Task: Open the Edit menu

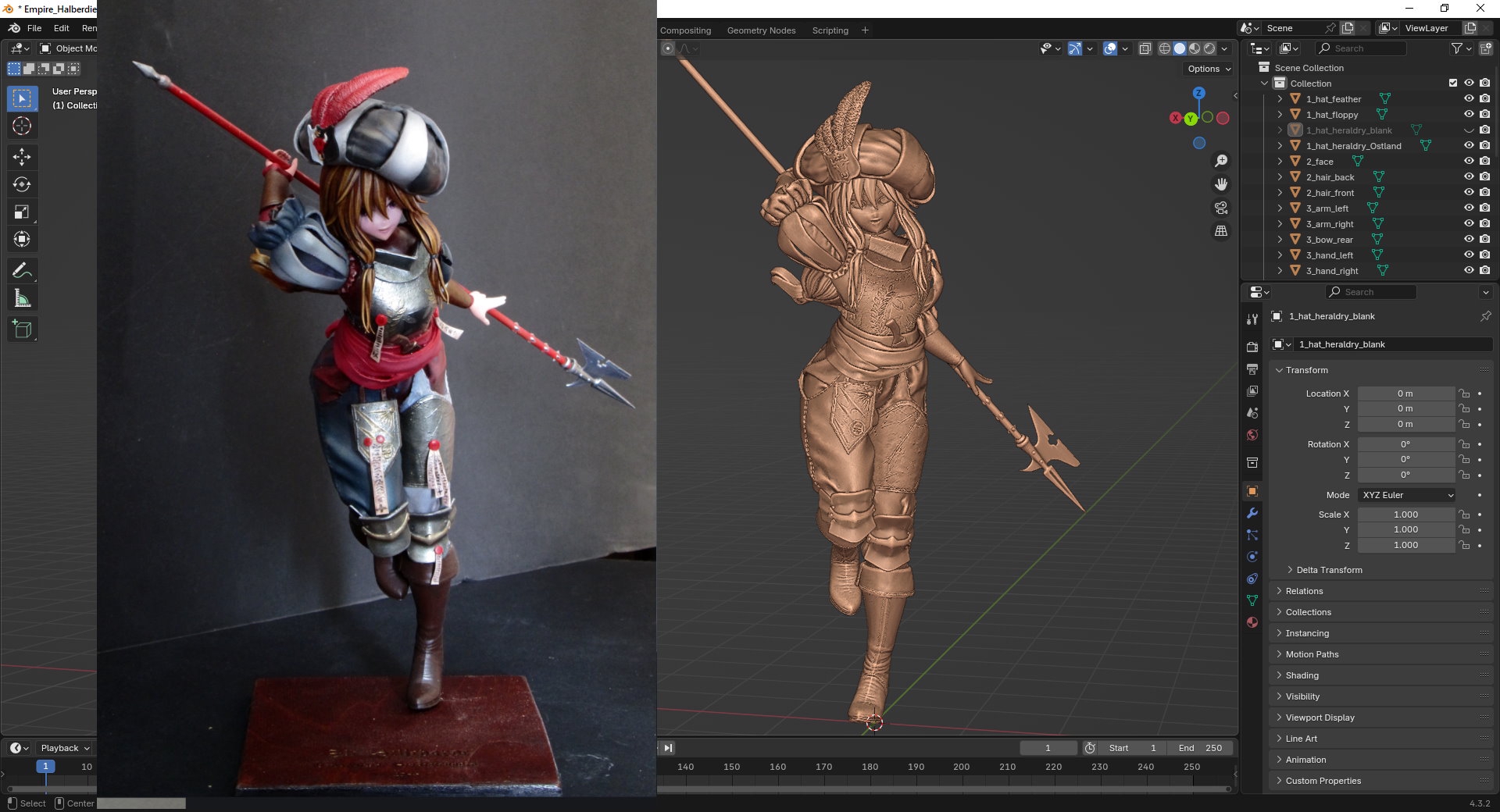Action: [62, 28]
